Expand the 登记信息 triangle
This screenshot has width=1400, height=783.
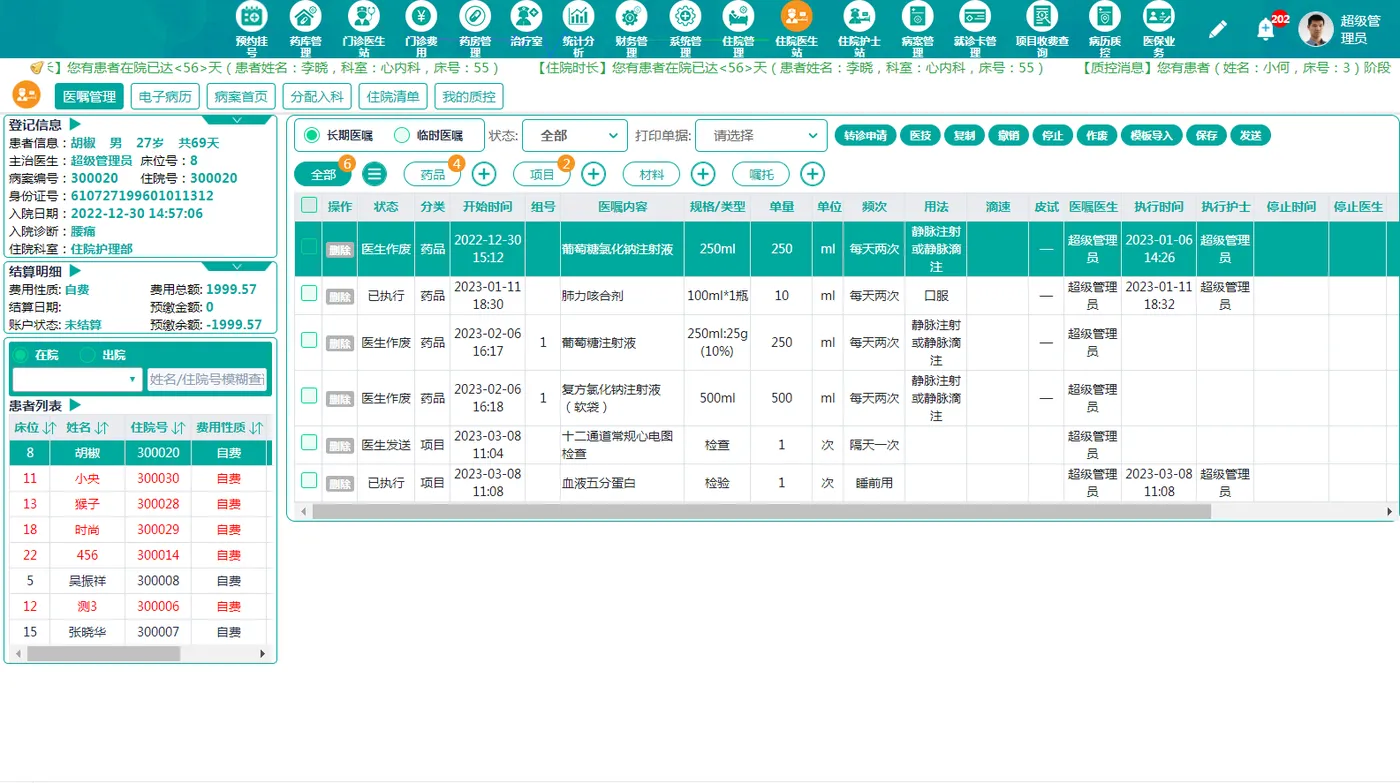coord(75,125)
